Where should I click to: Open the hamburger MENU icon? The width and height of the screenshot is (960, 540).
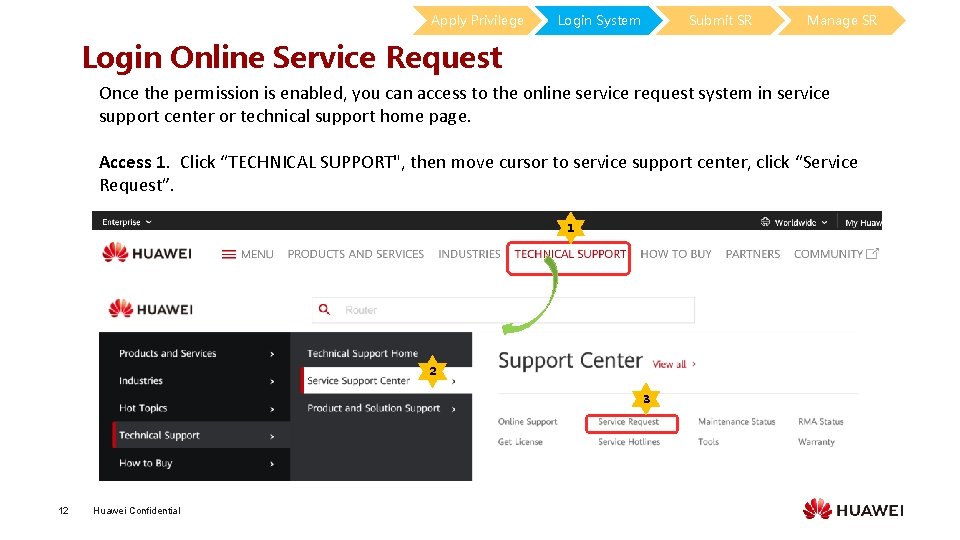228,254
